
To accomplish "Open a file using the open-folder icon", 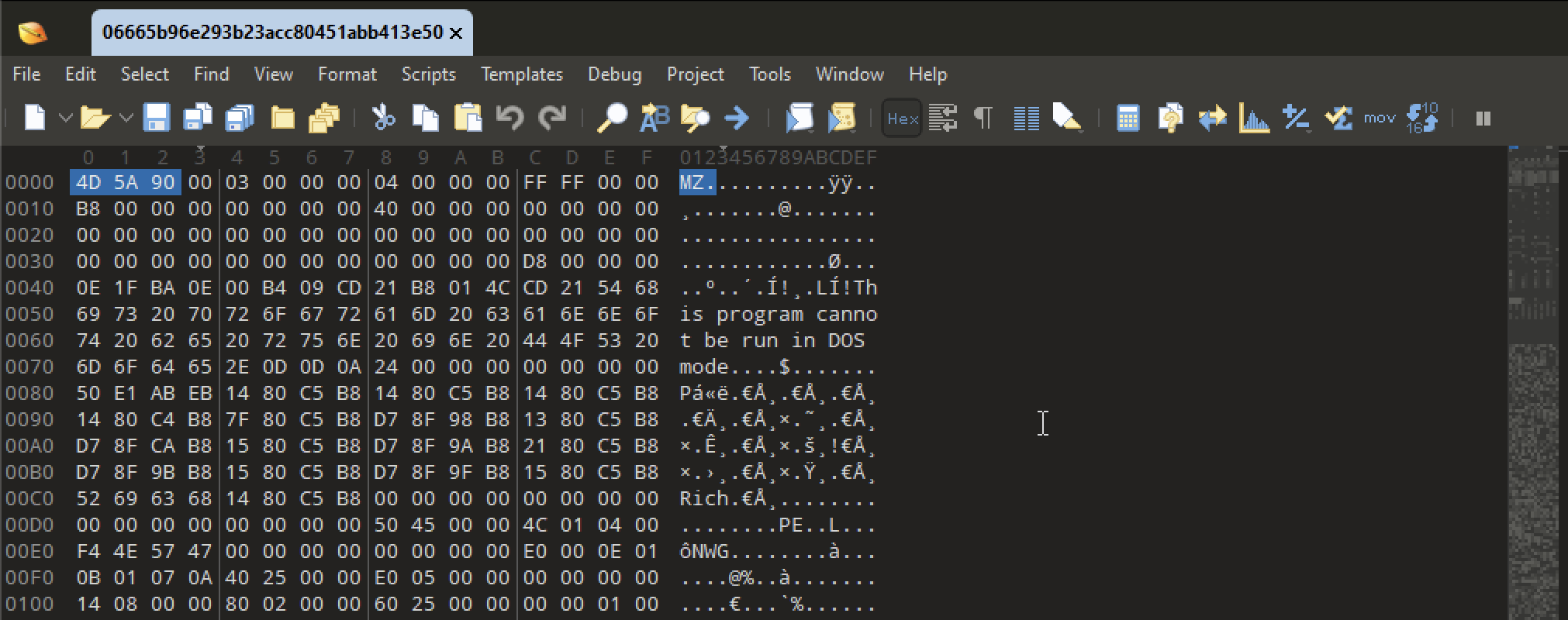I will tap(95, 118).
